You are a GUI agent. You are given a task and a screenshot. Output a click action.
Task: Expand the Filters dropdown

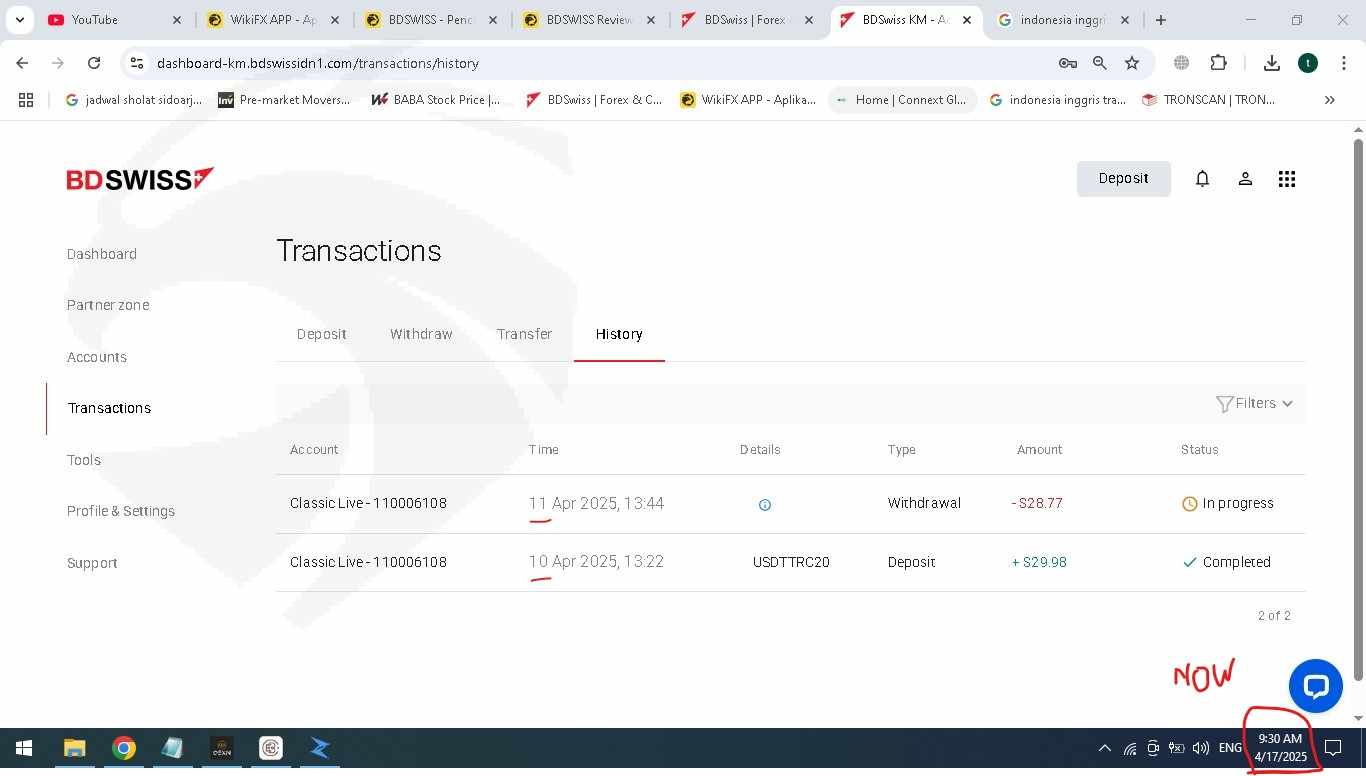point(1254,404)
